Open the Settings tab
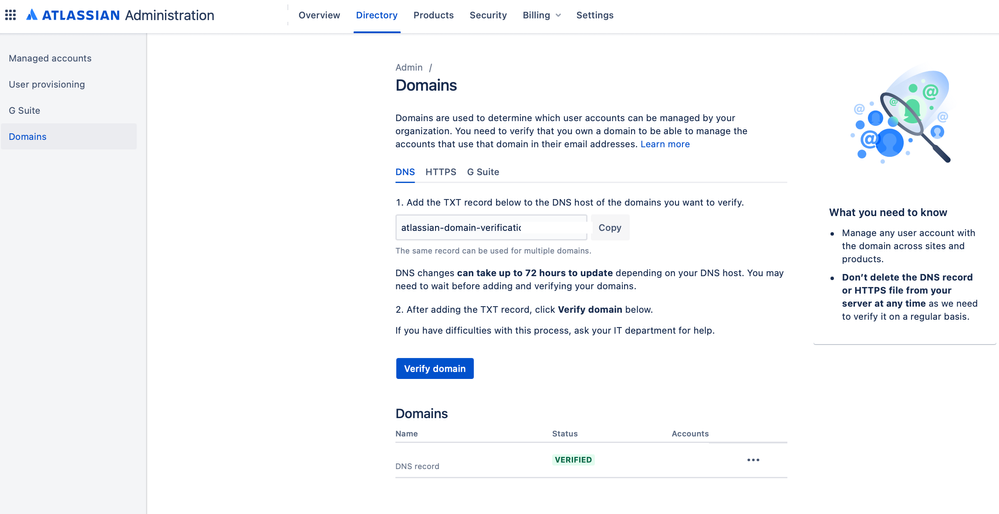 pos(594,15)
